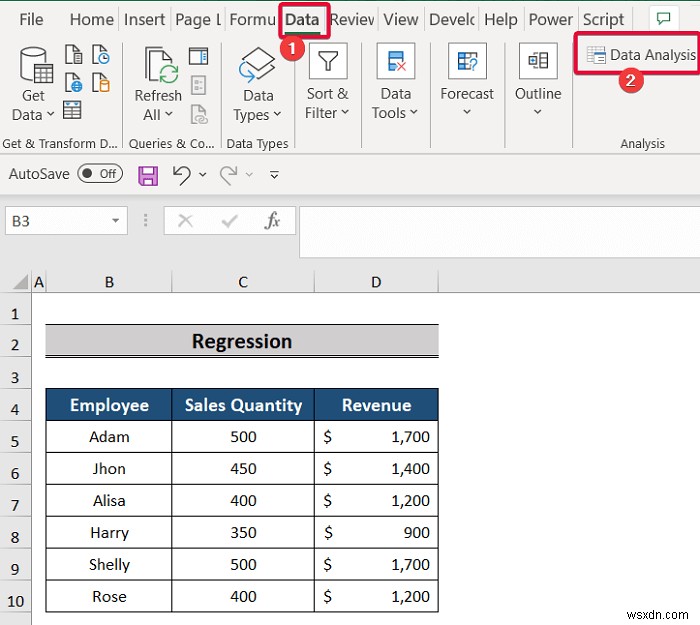Open the Forecast icon
Viewport: 700px width, 625px height.
pos(467,61)
